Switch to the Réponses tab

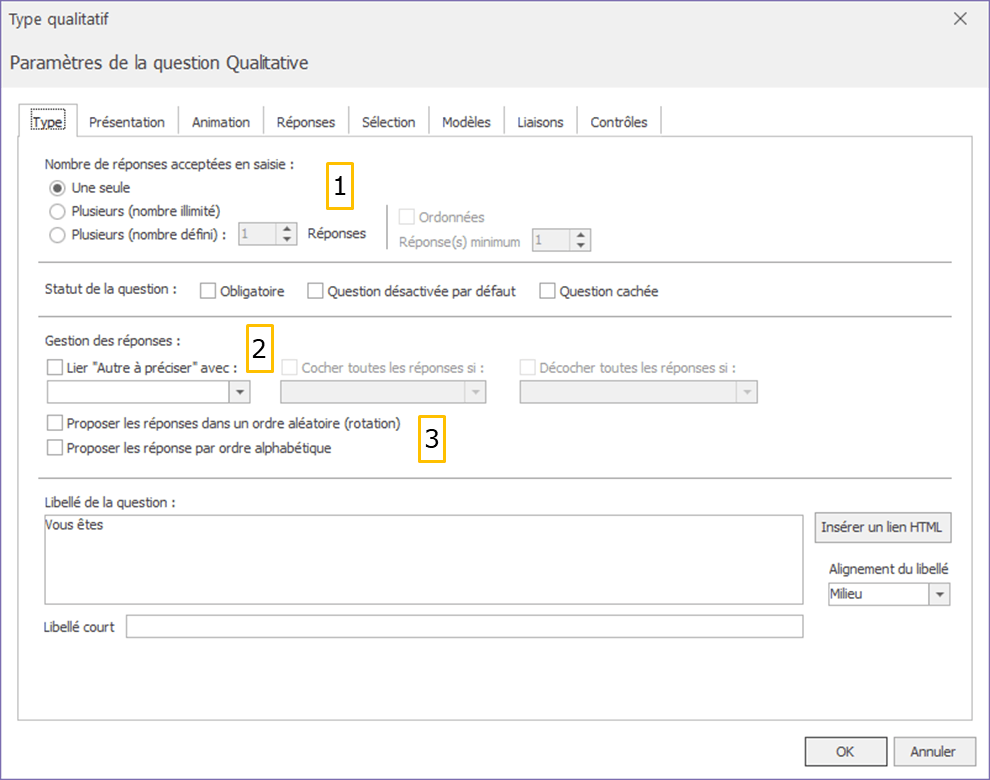(306, 122)
